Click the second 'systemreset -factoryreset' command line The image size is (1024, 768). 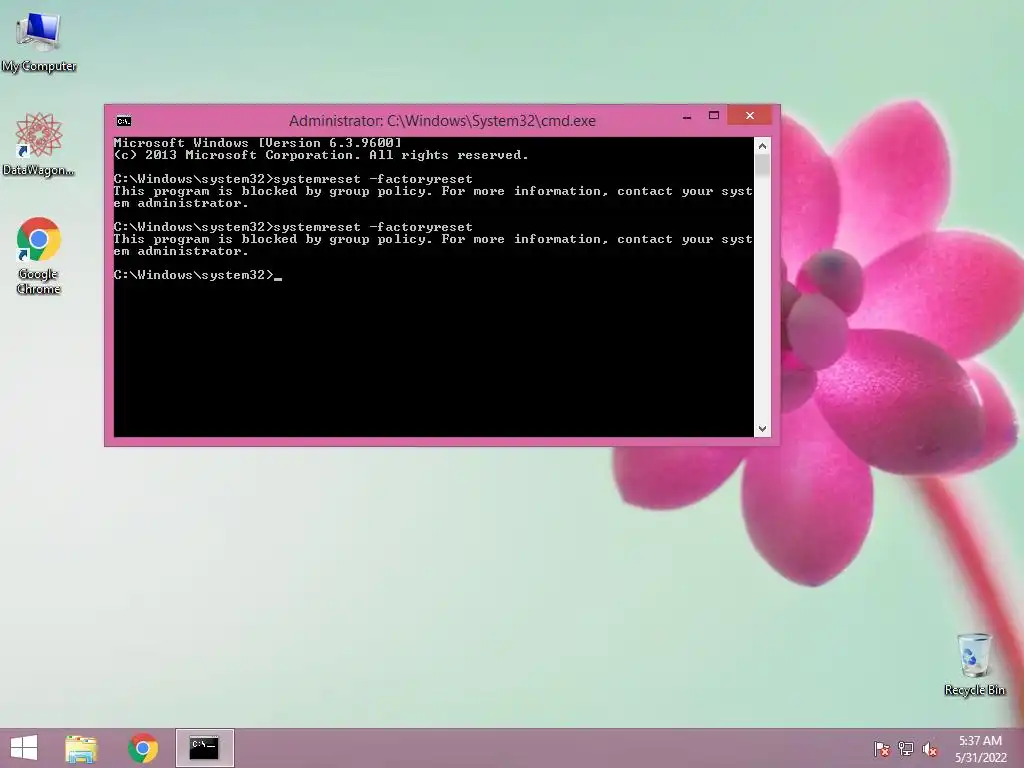(x=293, y=227)
